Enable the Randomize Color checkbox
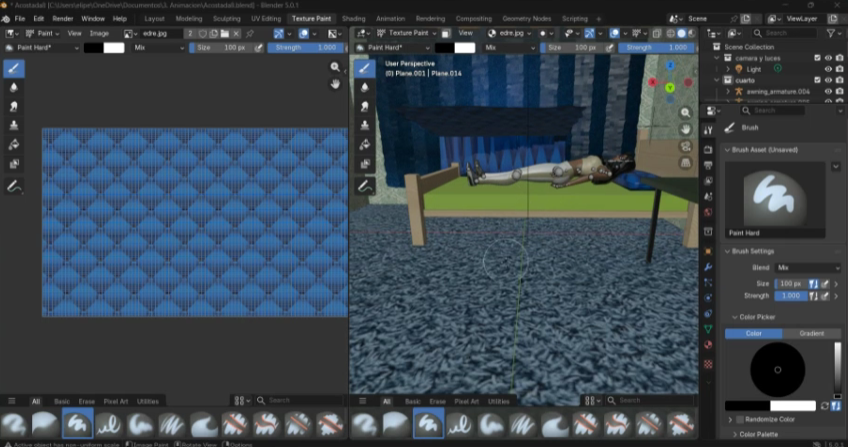Screen dimensions: 848x447 (739, 419)
